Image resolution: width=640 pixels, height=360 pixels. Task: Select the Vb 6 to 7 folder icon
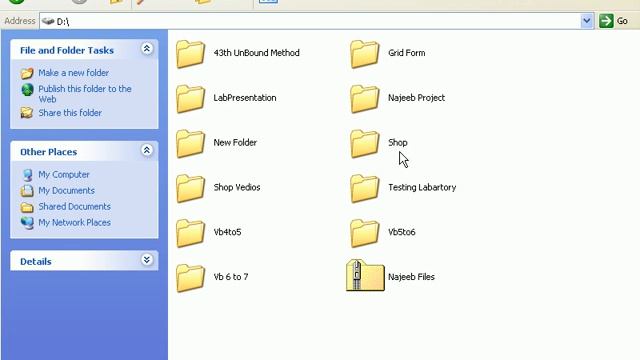click(190, 278)
